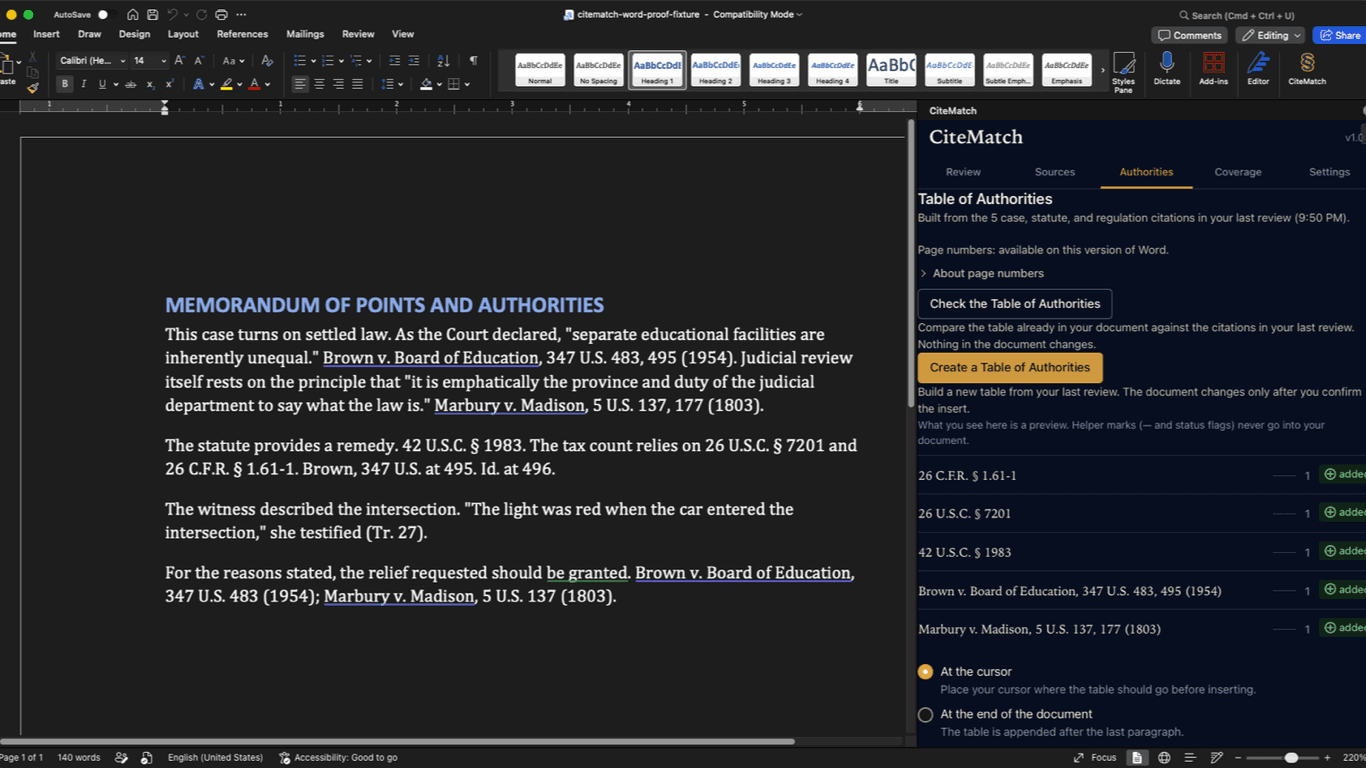
Task: Switch to CiteMatch Sources tab
Action: click(x=1055, y=172)
